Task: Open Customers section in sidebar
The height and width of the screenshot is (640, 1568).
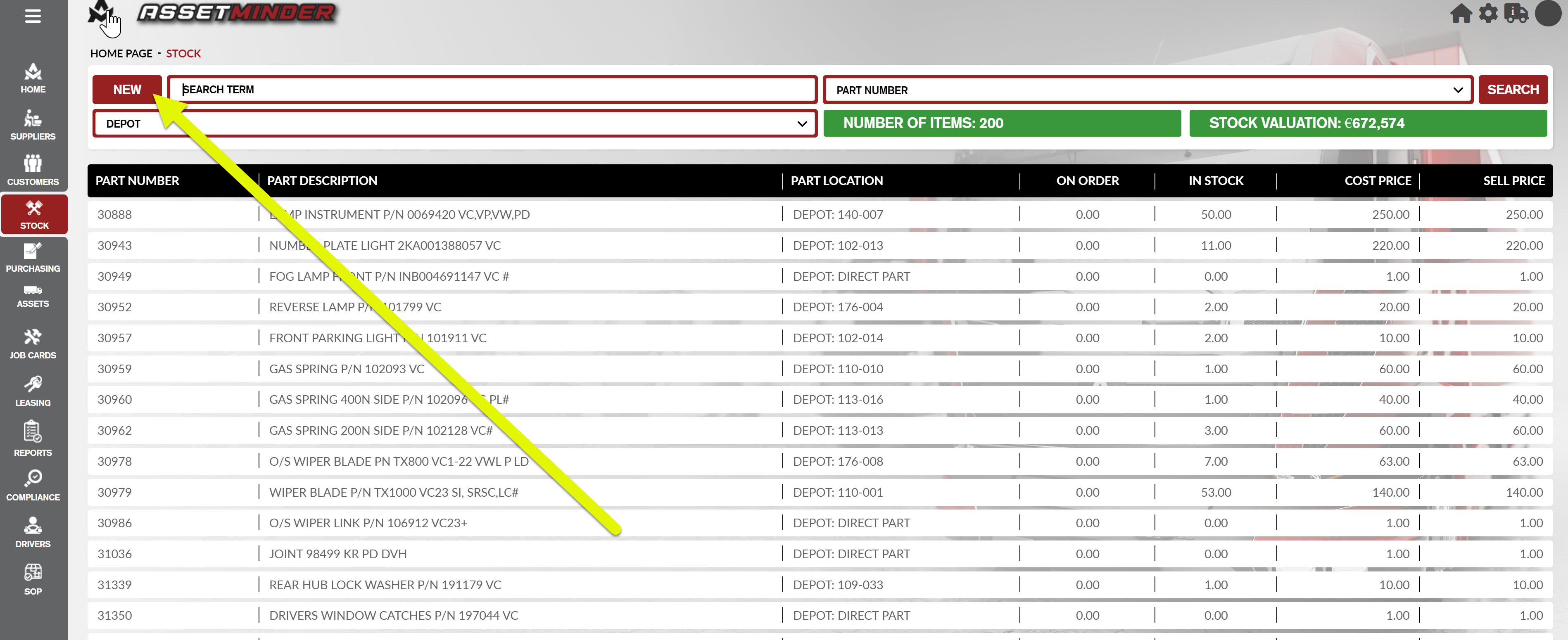Action: 33,171
